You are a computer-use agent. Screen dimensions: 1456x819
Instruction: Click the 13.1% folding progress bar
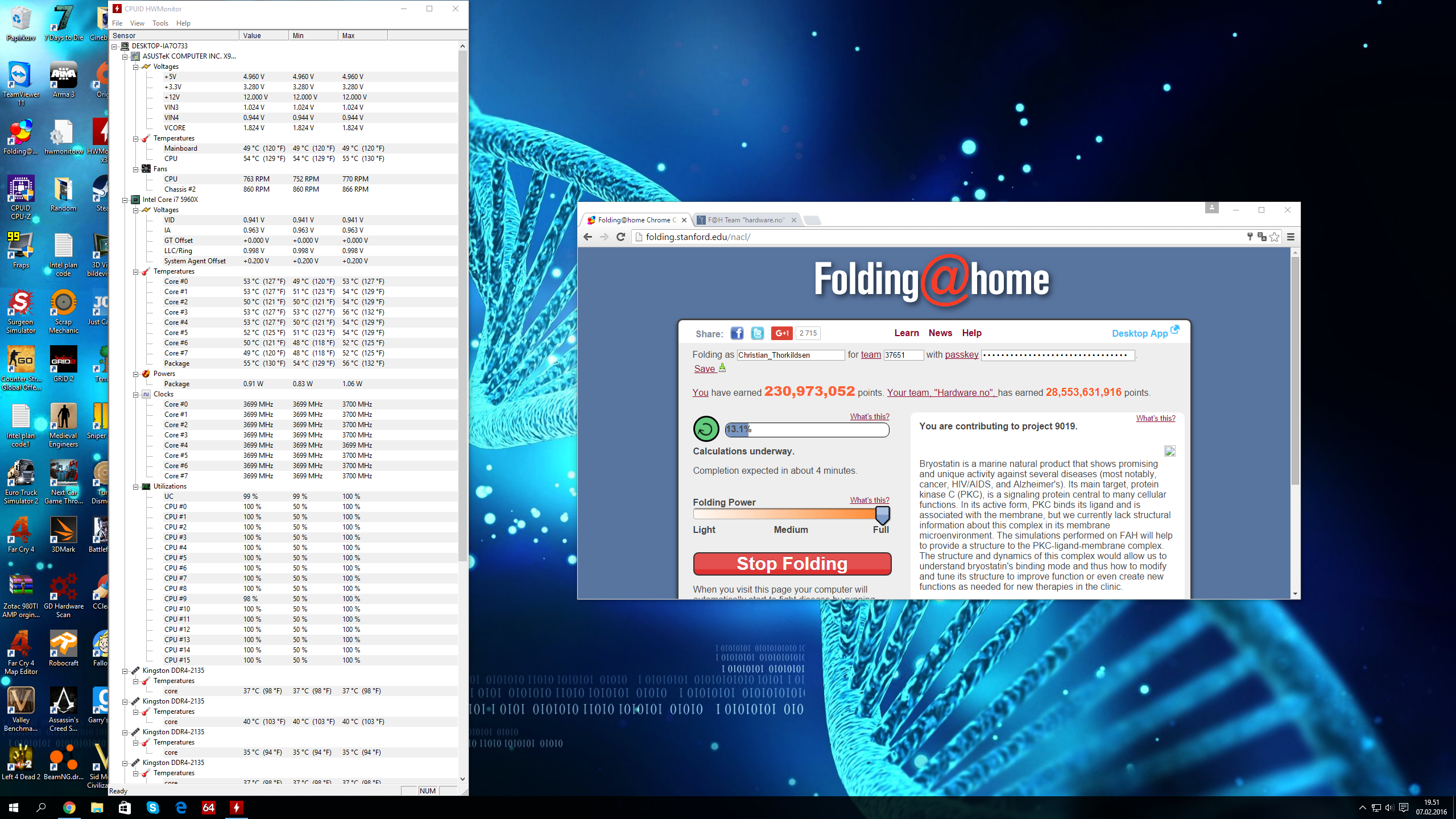click(x=807, y=429)
